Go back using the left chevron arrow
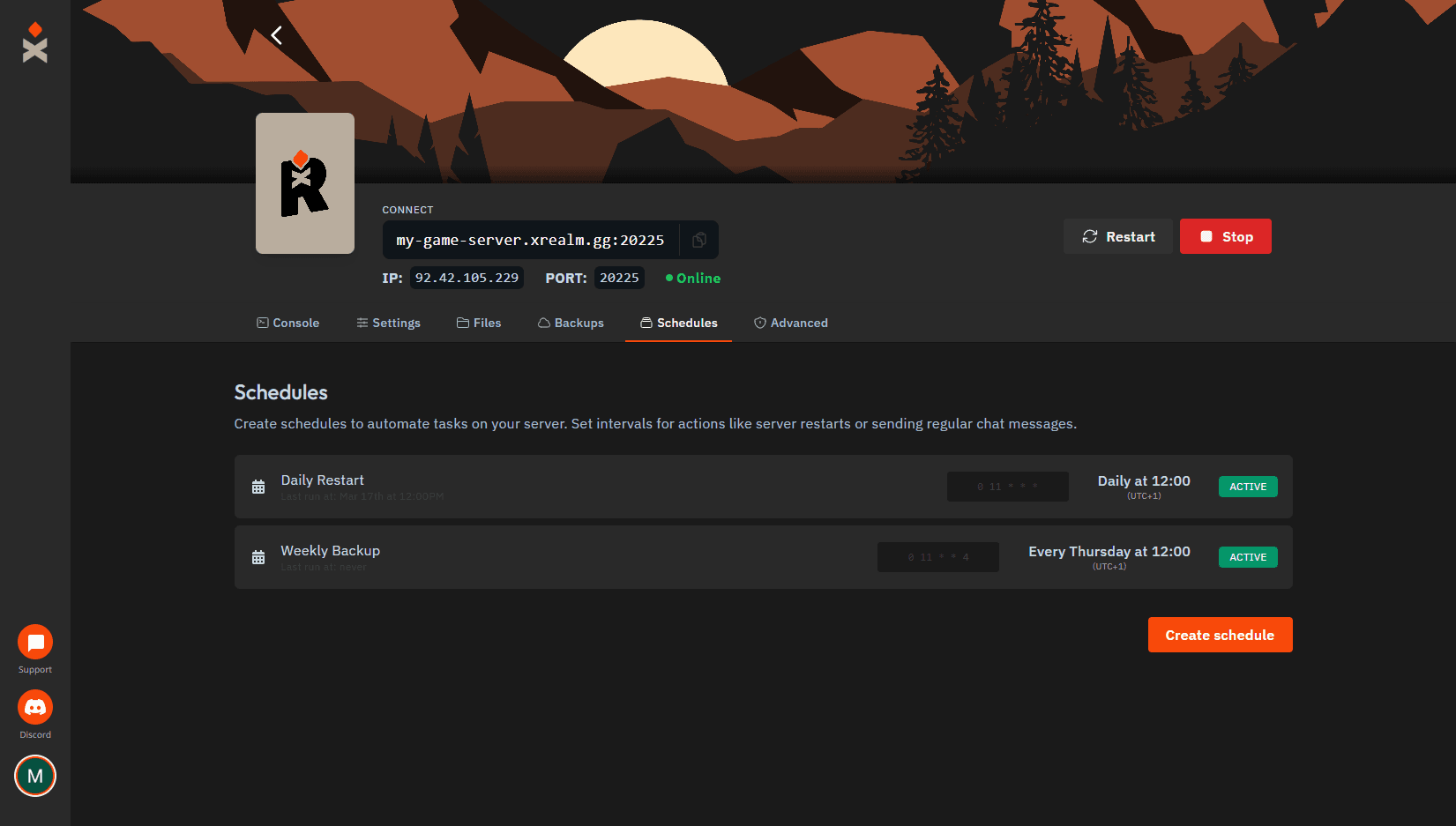Image resolution: width=1456 pixels, height=826 pixels. tap(276, 35)
